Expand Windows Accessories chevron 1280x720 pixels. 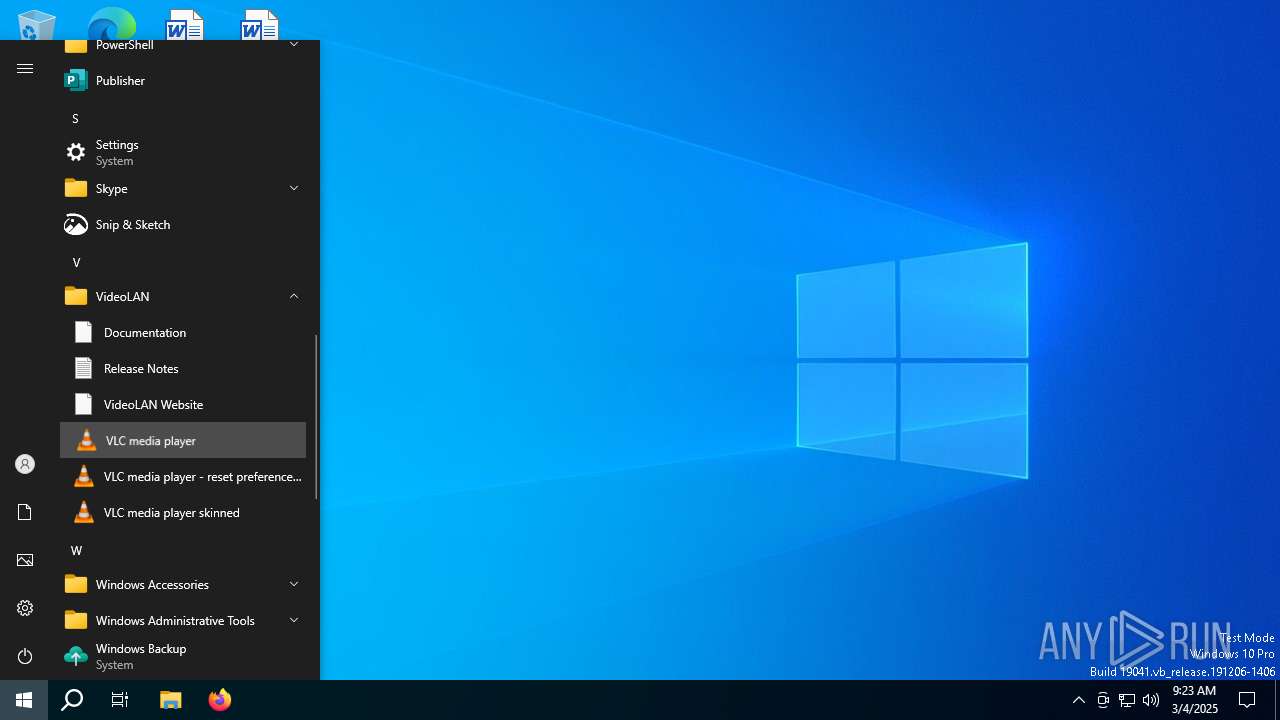[x=294, y=584]
